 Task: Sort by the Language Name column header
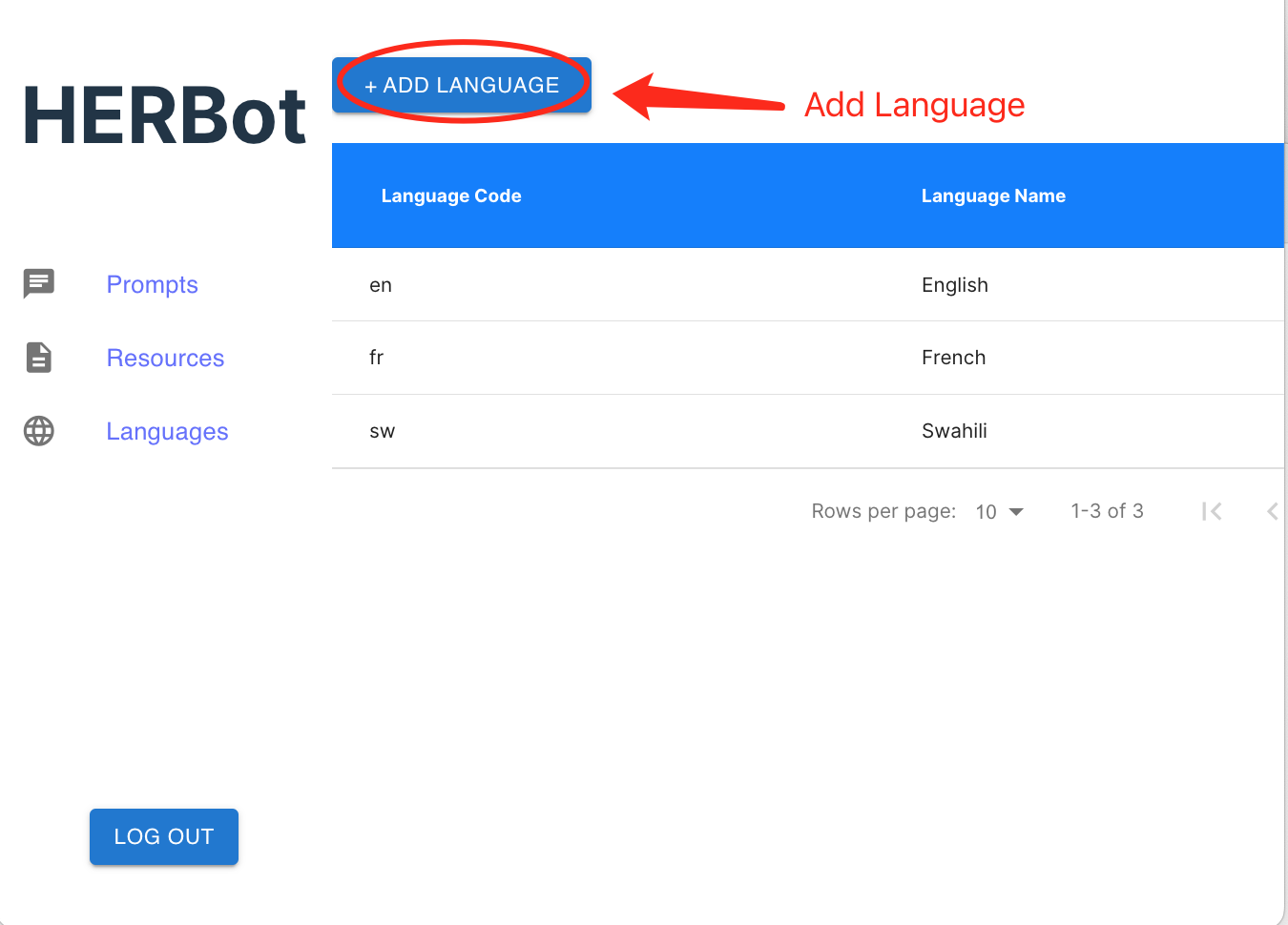(993, 196)
